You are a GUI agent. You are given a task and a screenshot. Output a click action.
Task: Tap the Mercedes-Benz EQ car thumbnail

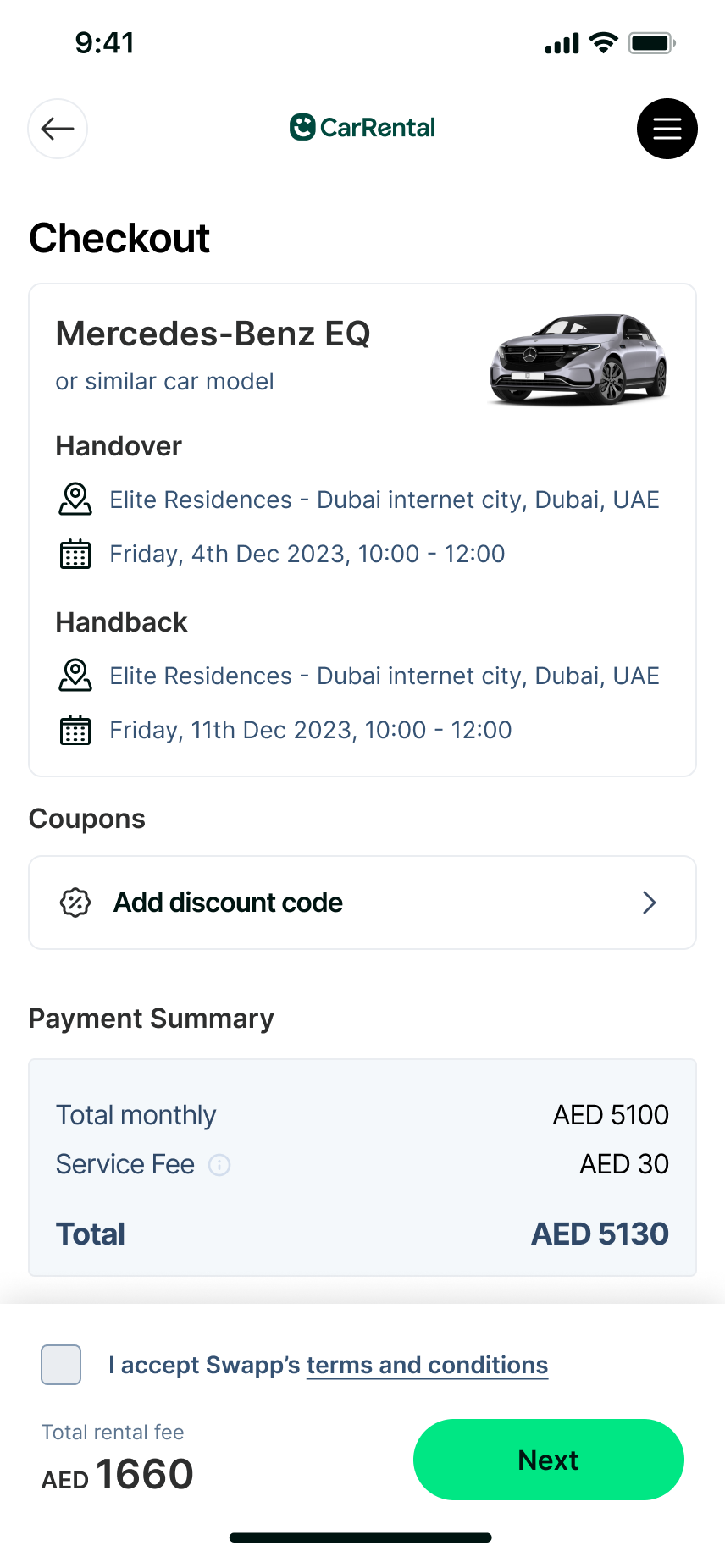coord(578,359)
